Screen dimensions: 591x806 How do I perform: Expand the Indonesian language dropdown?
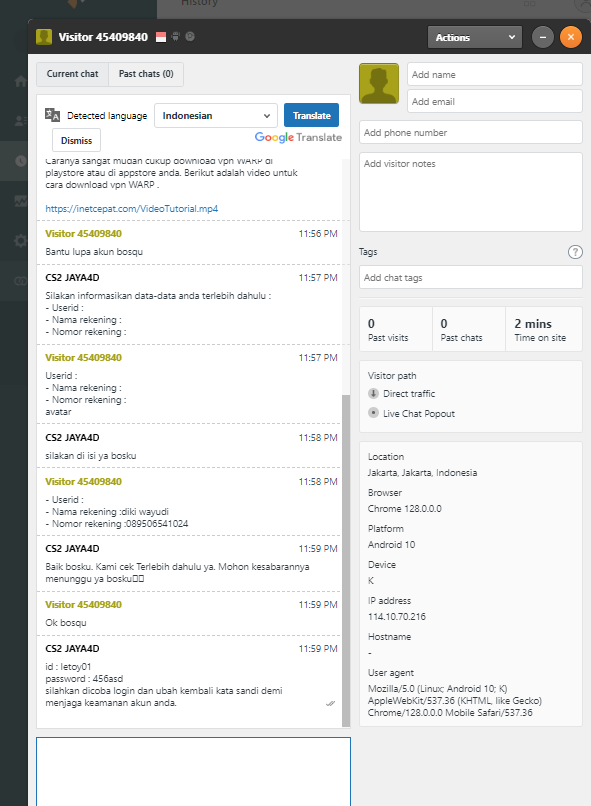(216, 116)
